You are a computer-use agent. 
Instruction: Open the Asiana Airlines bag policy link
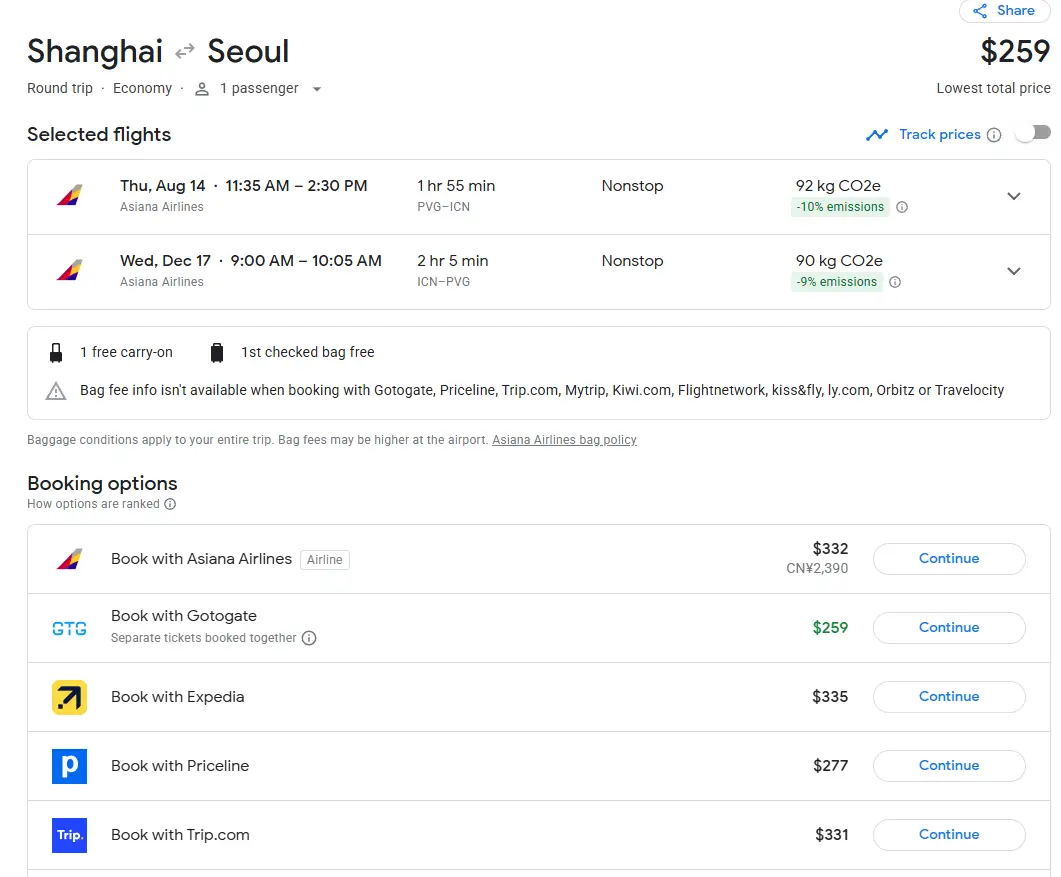coord(564,440)
